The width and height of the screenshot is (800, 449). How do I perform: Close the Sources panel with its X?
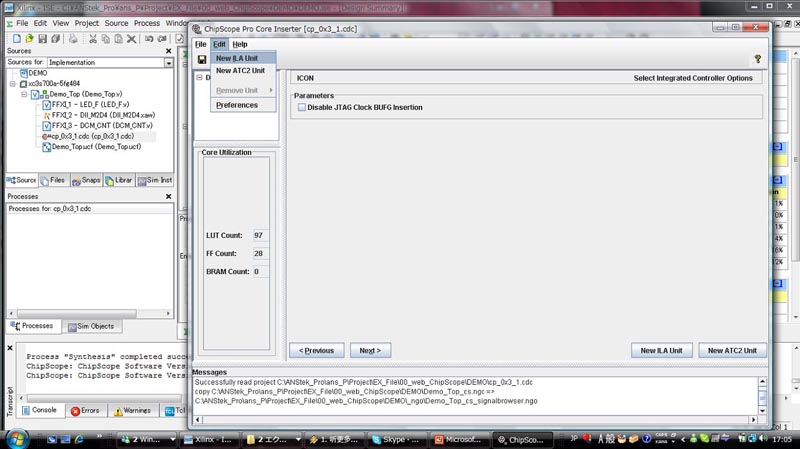click(x=169, y=51)
